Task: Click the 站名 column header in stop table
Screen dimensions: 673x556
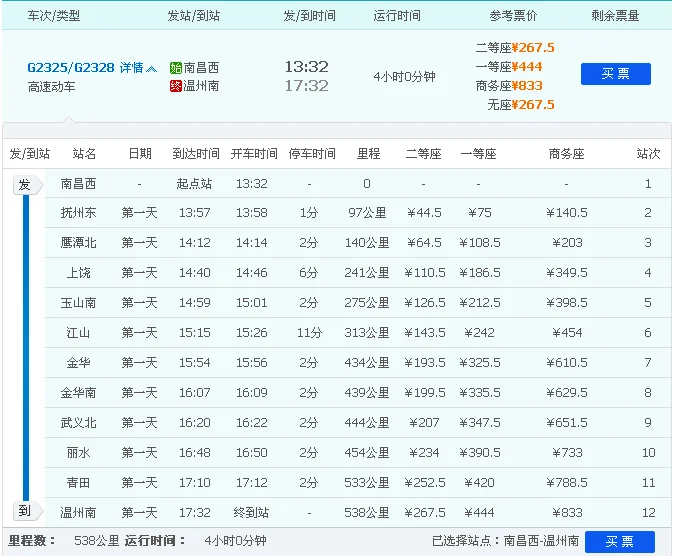Action: (x=84, y=154)
